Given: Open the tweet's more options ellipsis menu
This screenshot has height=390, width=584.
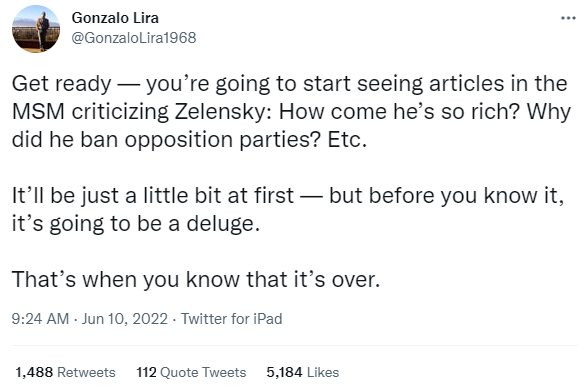Looking at the screenshot, I should (568, 18).
